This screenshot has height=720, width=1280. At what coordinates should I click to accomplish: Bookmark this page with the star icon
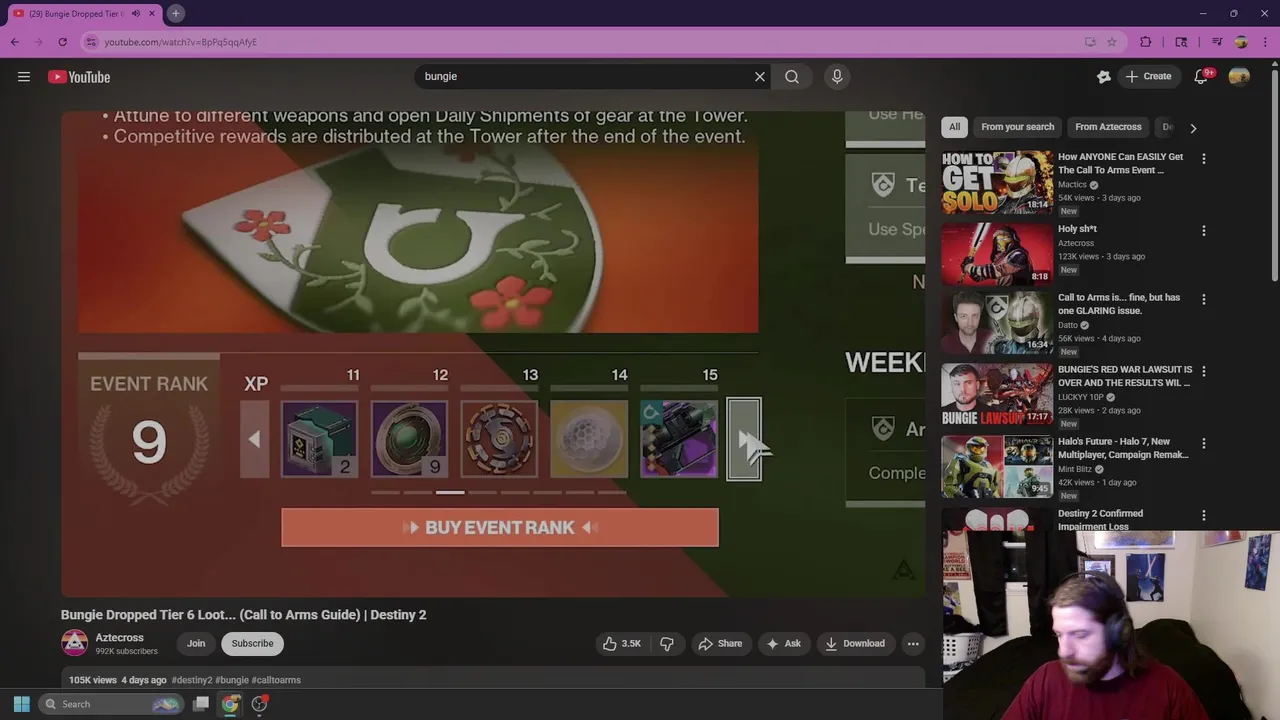tap(1111, 42)
